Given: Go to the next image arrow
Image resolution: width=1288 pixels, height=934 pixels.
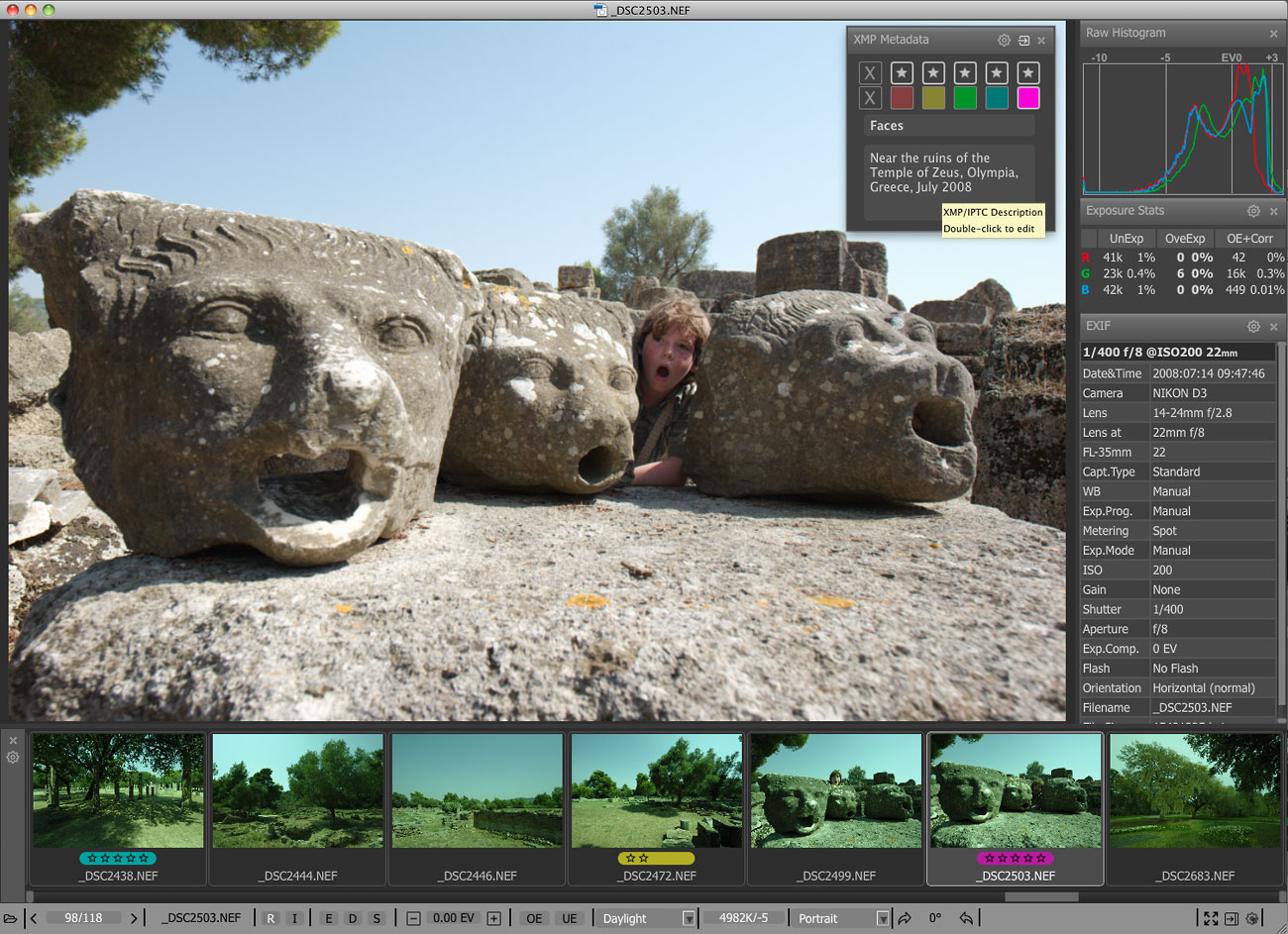Looking at the screenshot, I should [x=134, y=918].
